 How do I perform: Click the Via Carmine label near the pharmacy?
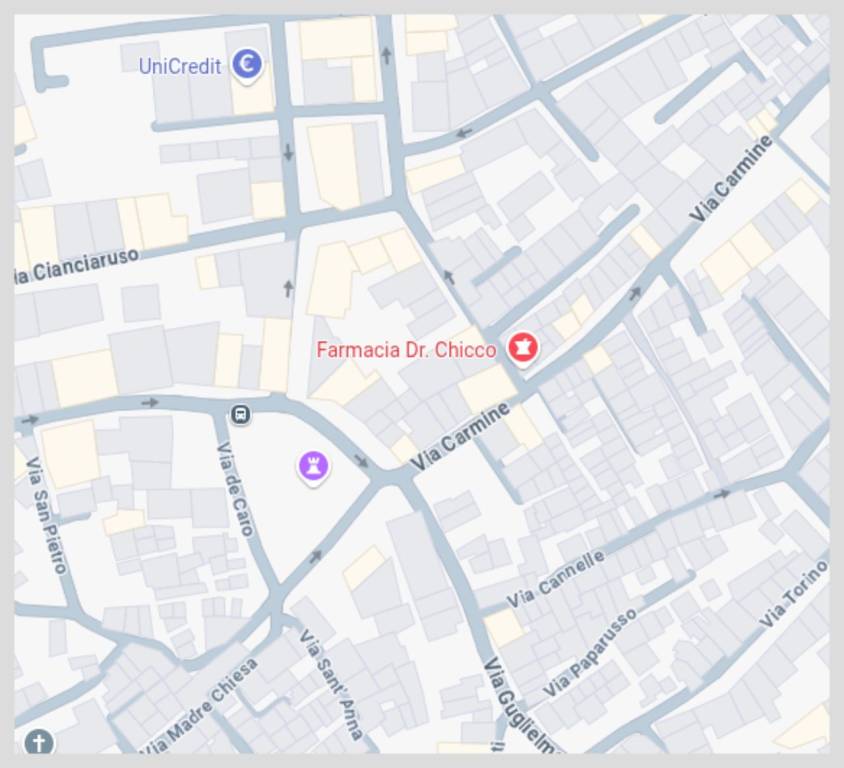459,436
